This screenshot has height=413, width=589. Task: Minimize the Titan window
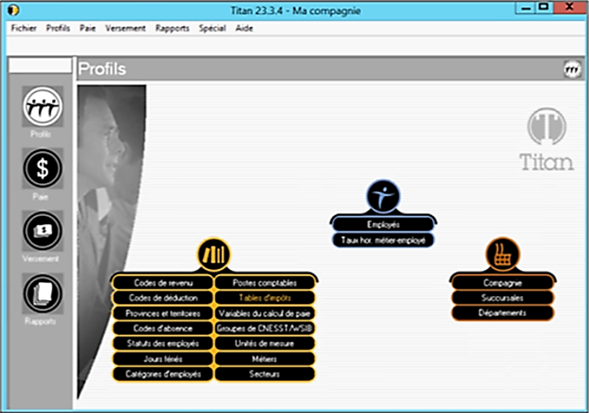526,8
